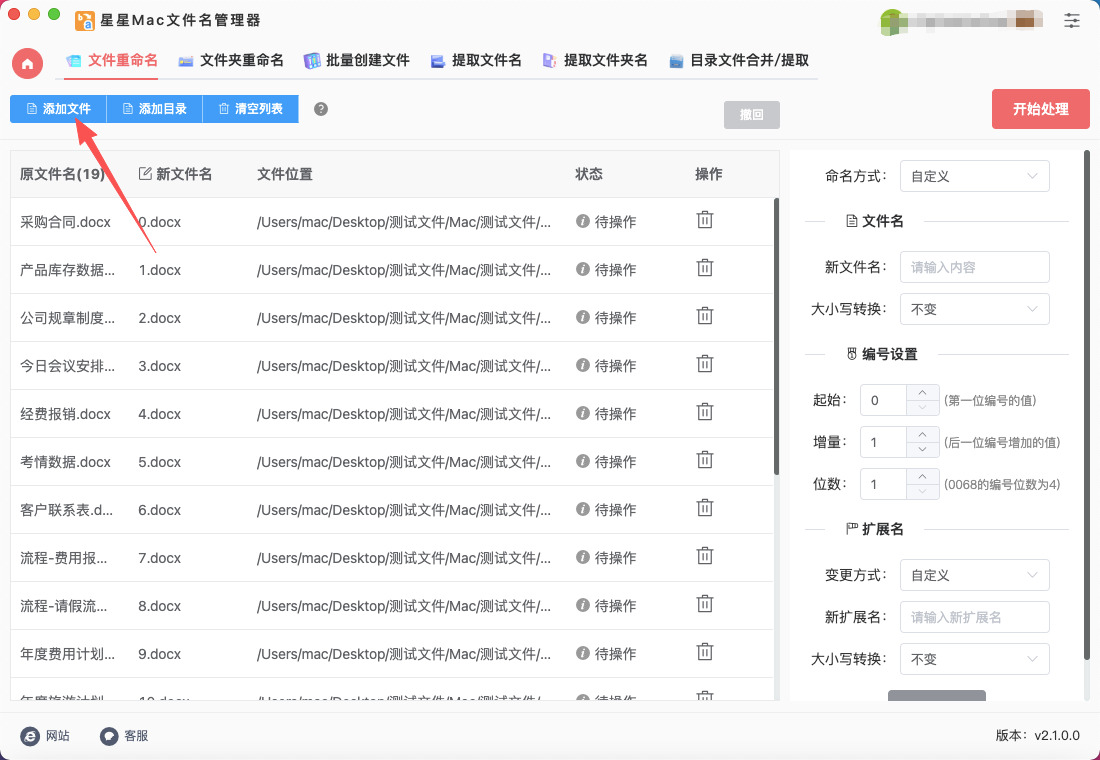Increase the 起始 number with up arrow
Viewport: 1100px width, 760px height.
click(922, 393)
